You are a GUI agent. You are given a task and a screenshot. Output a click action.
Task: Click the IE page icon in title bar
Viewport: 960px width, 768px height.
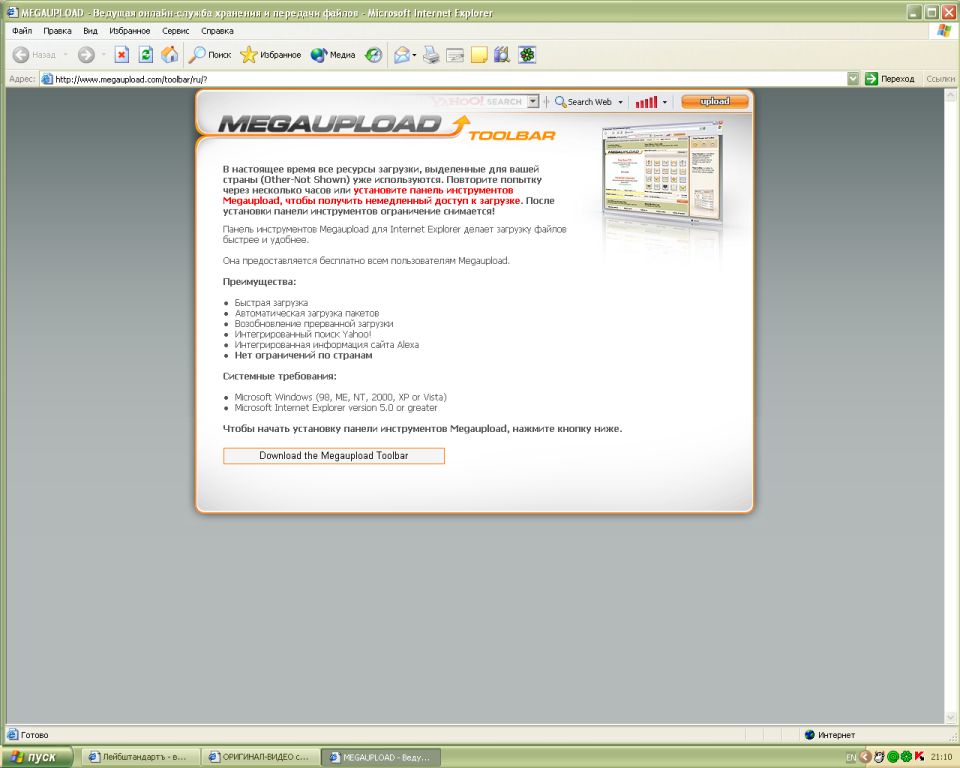[12, 12]
